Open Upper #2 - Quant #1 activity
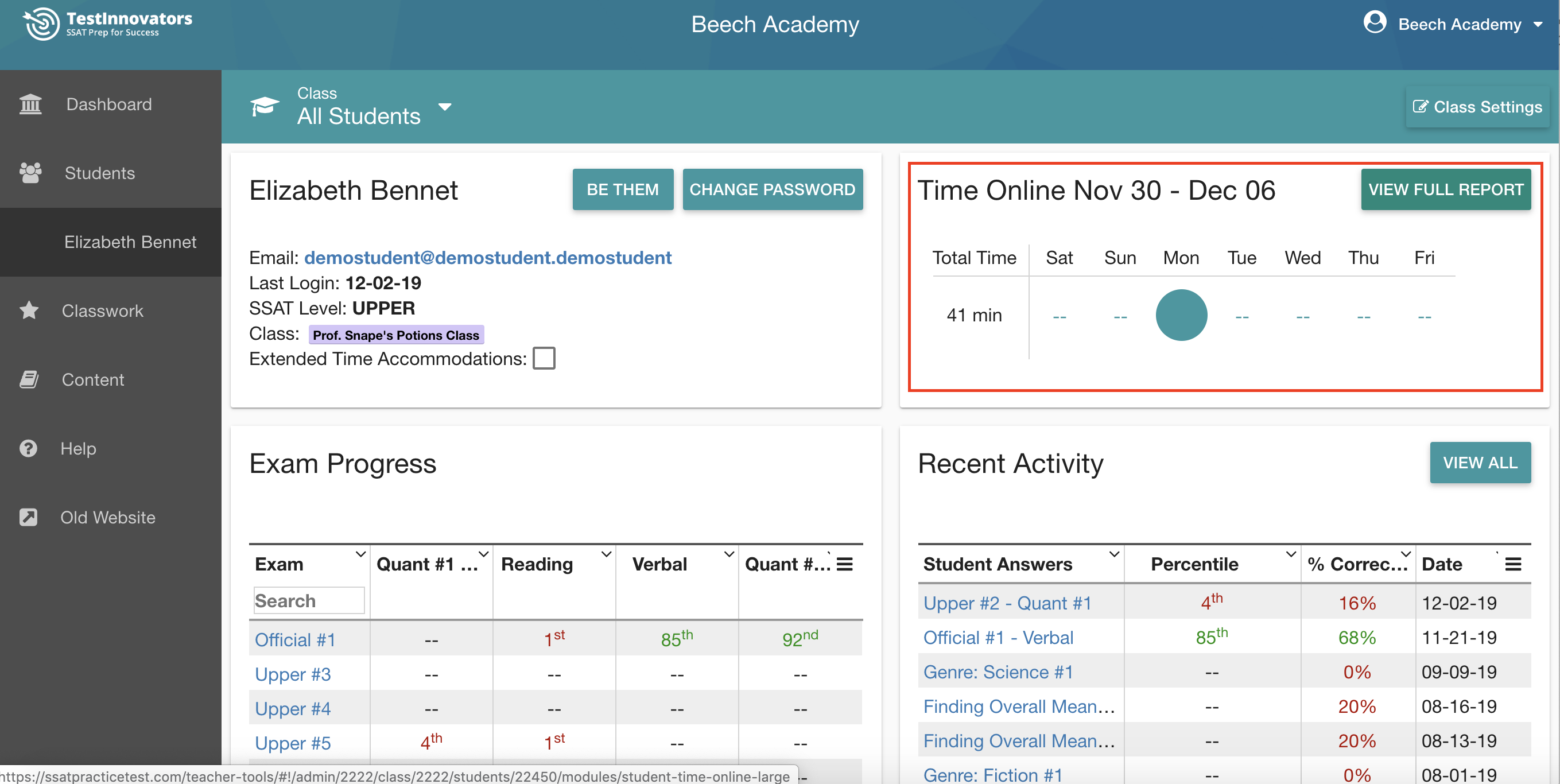1560x784 pixels. (1007, 603)
